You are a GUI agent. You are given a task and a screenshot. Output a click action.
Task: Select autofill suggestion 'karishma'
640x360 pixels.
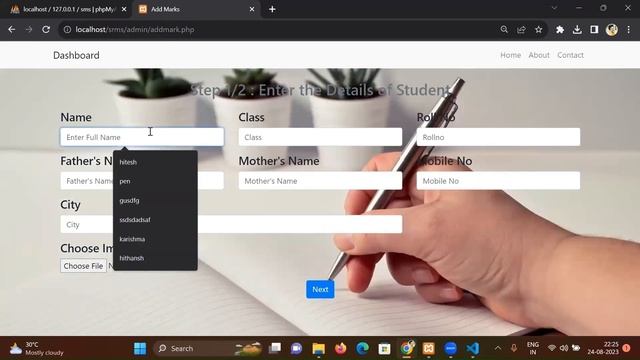[155, 239]
